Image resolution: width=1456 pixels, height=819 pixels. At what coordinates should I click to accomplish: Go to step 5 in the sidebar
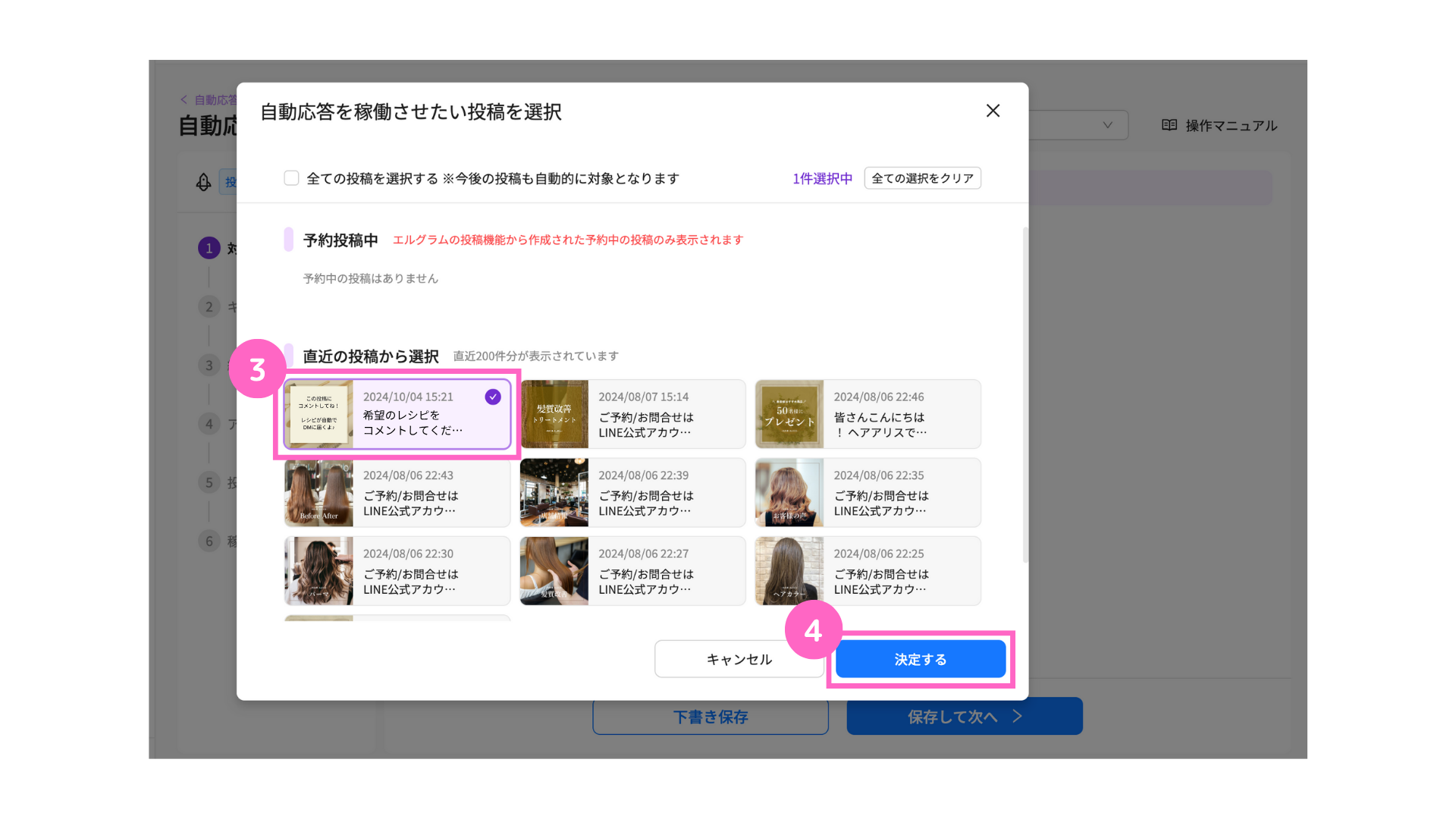coord(209,482)
